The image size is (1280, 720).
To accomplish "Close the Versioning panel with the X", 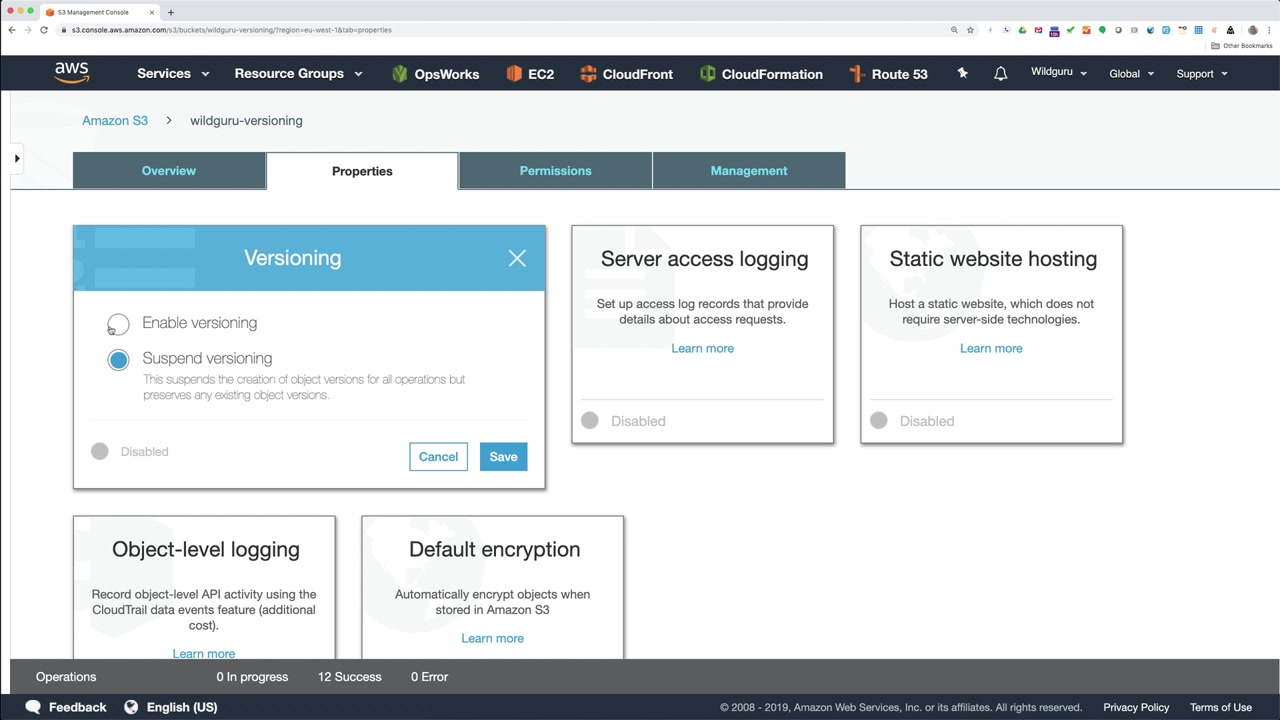I will [517, 259].
